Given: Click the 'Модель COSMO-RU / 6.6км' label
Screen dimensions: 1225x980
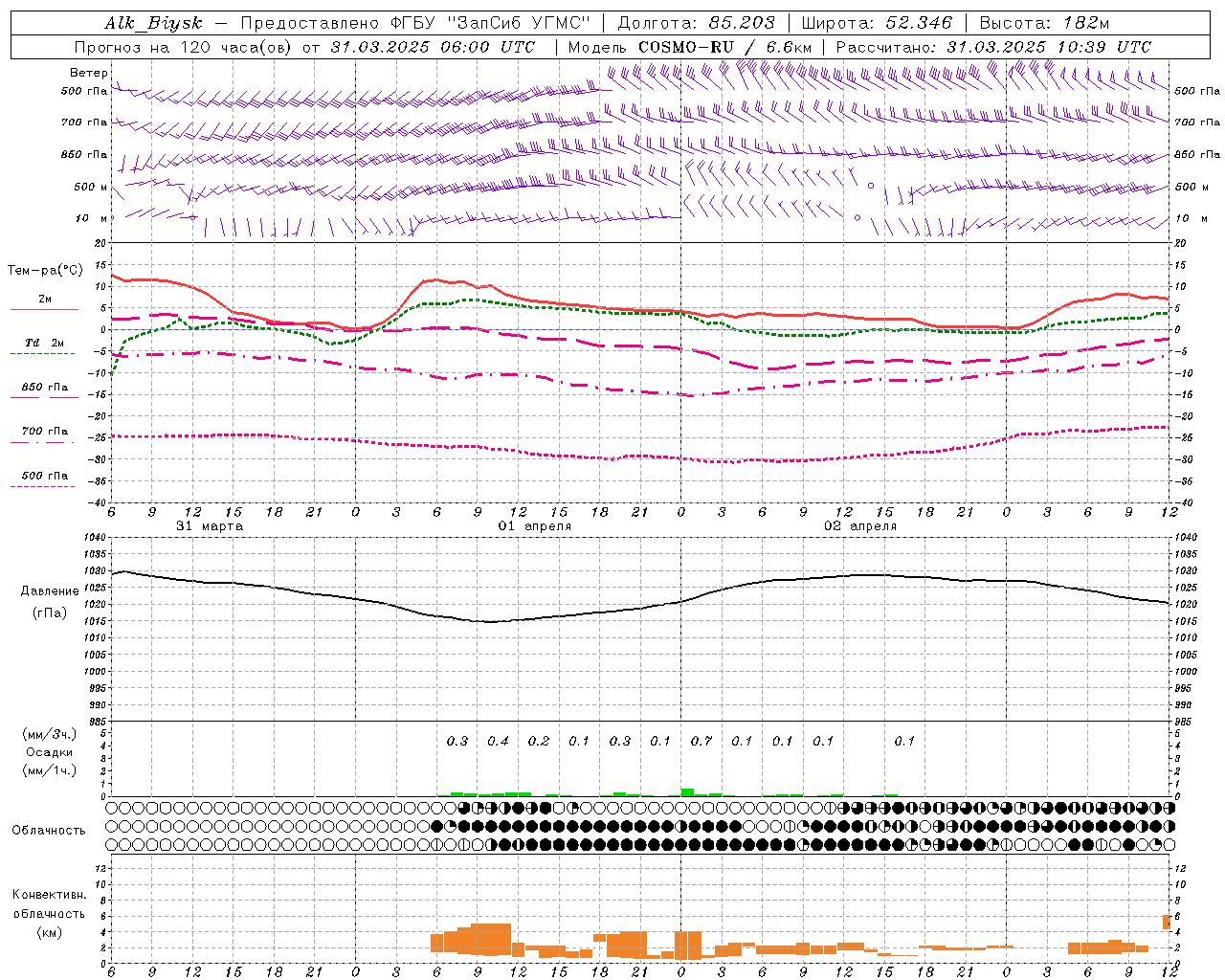Looking at the screenshot, I should pyautogui.click(x=690, y=47).
